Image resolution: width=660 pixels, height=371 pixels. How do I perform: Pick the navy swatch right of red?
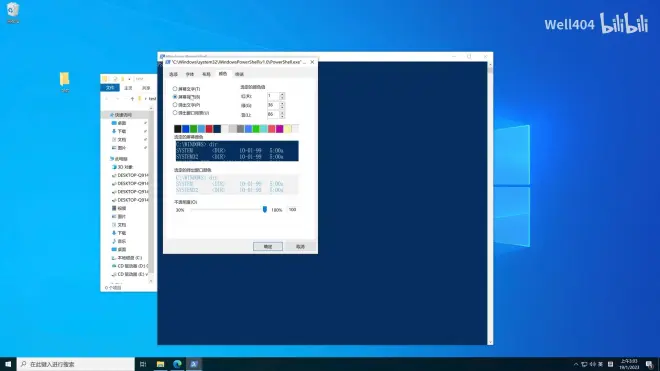217,129
